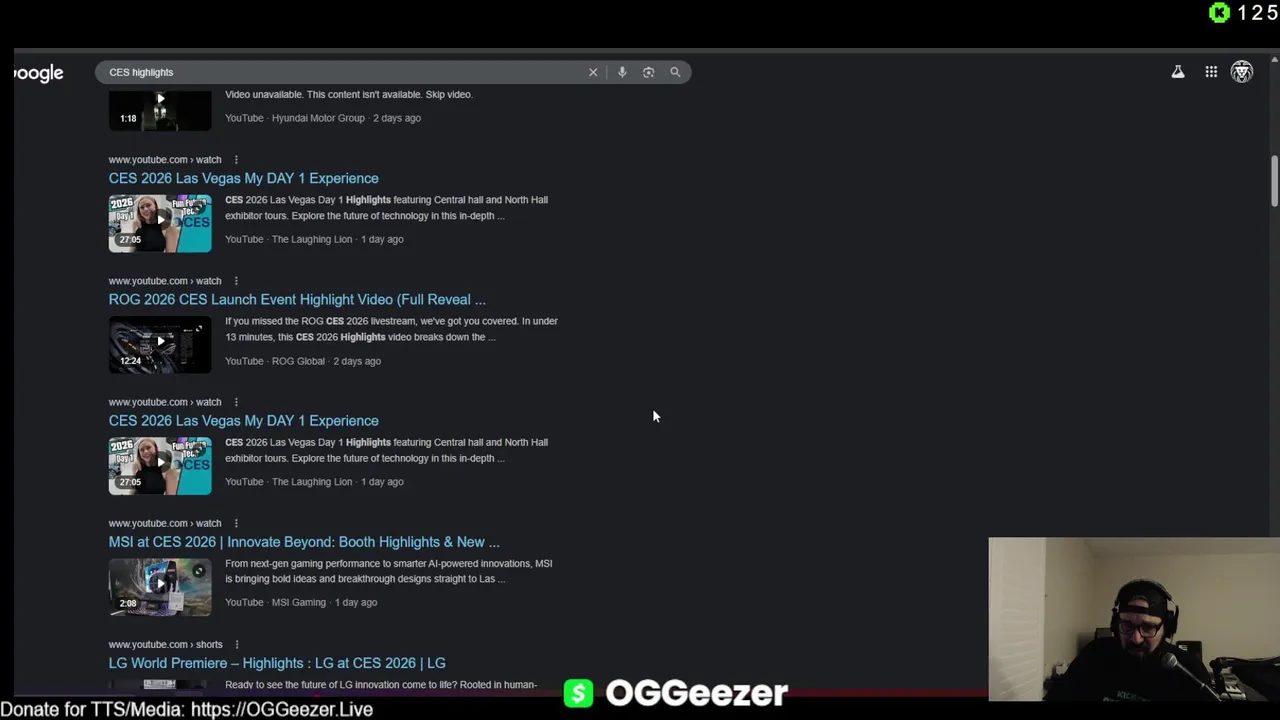This screenshot has height=720, width=1280.
Task: Start voice search with the microphone icon
Action: [x=622, y=72]
